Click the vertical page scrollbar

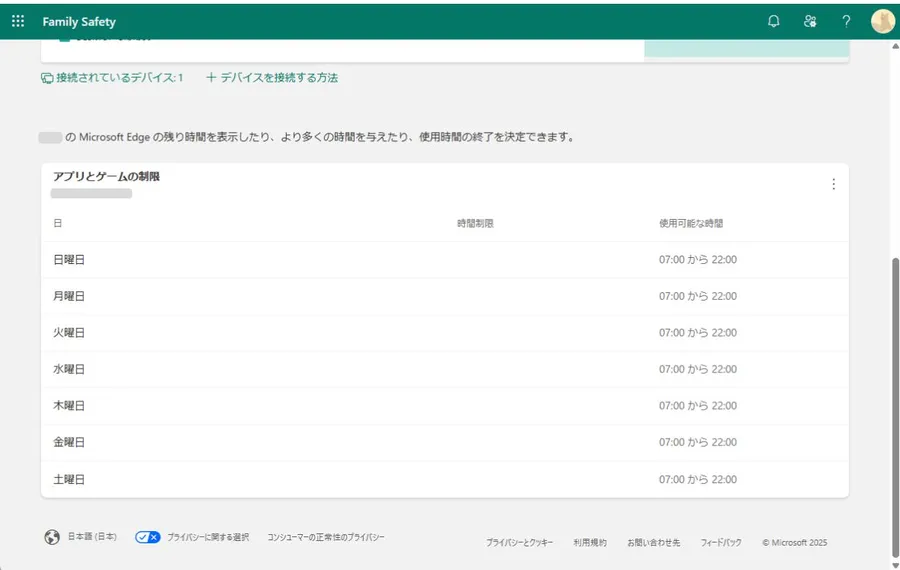pos(893,400)
